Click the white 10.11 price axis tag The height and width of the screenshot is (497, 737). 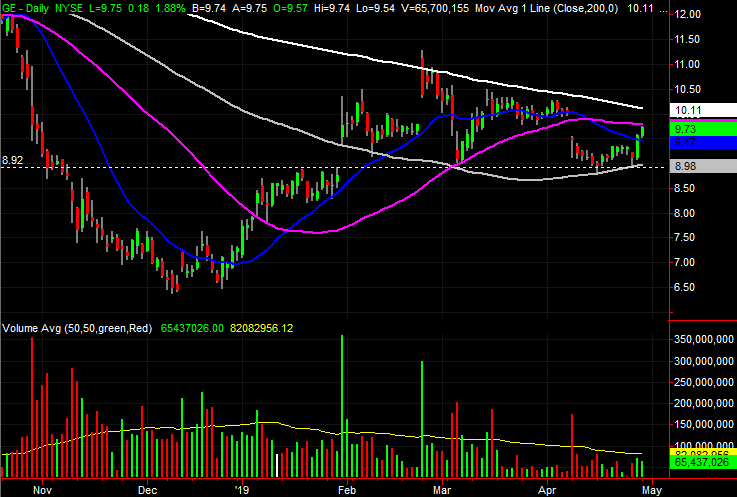[703, 110]
